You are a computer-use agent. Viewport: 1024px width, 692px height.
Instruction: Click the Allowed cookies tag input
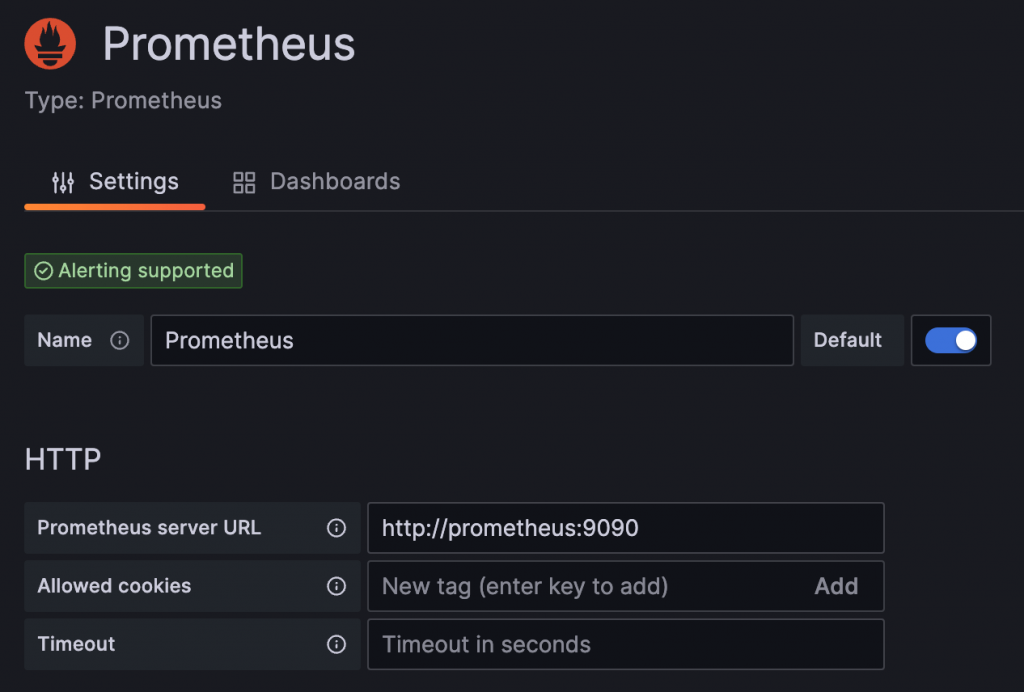pyautogui.click(x=585, y=586)
